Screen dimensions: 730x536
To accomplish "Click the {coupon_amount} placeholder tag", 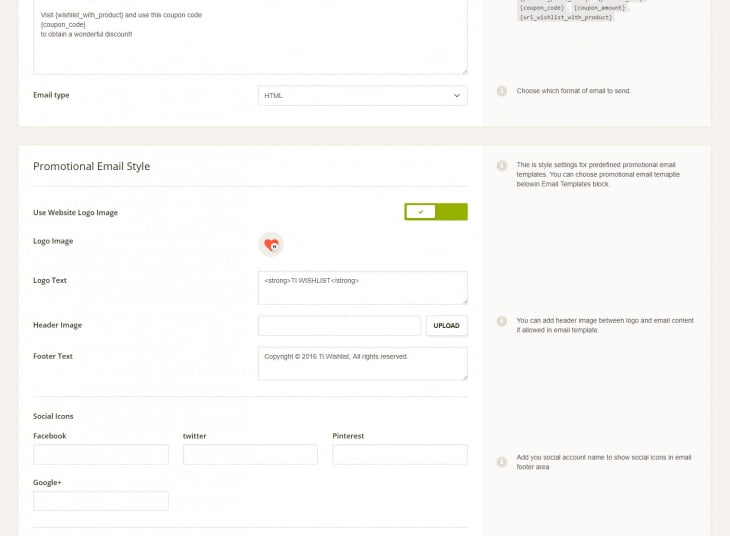I will pyautogui.click(x=599, y=8).
